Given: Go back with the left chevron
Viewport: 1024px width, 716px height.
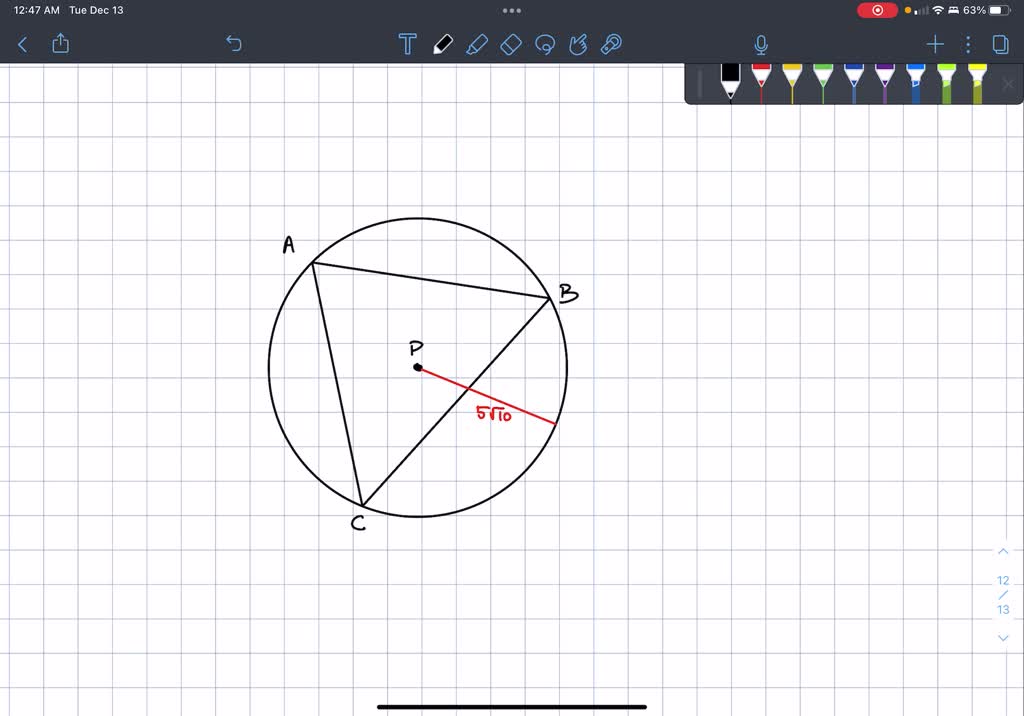Looking at the screenshot, I should tap(22, 44).
